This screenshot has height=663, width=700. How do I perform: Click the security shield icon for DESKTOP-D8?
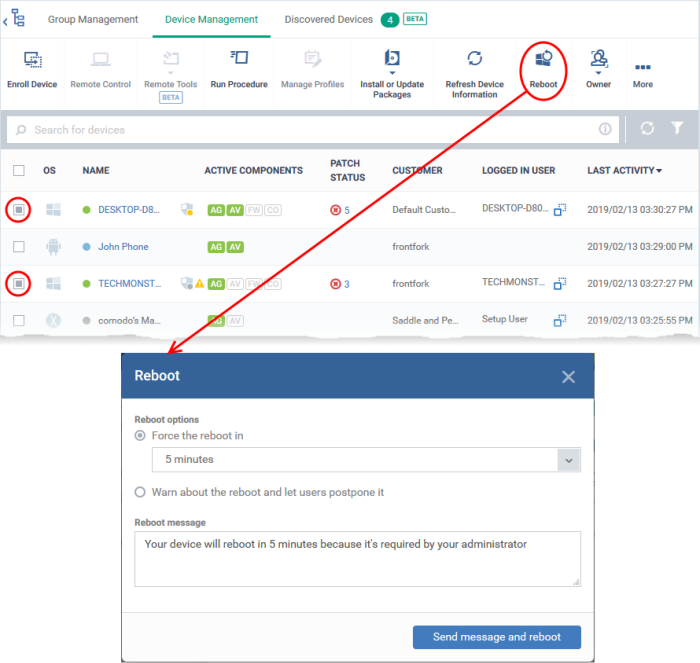pyautogui.click(x=187, y=209)
